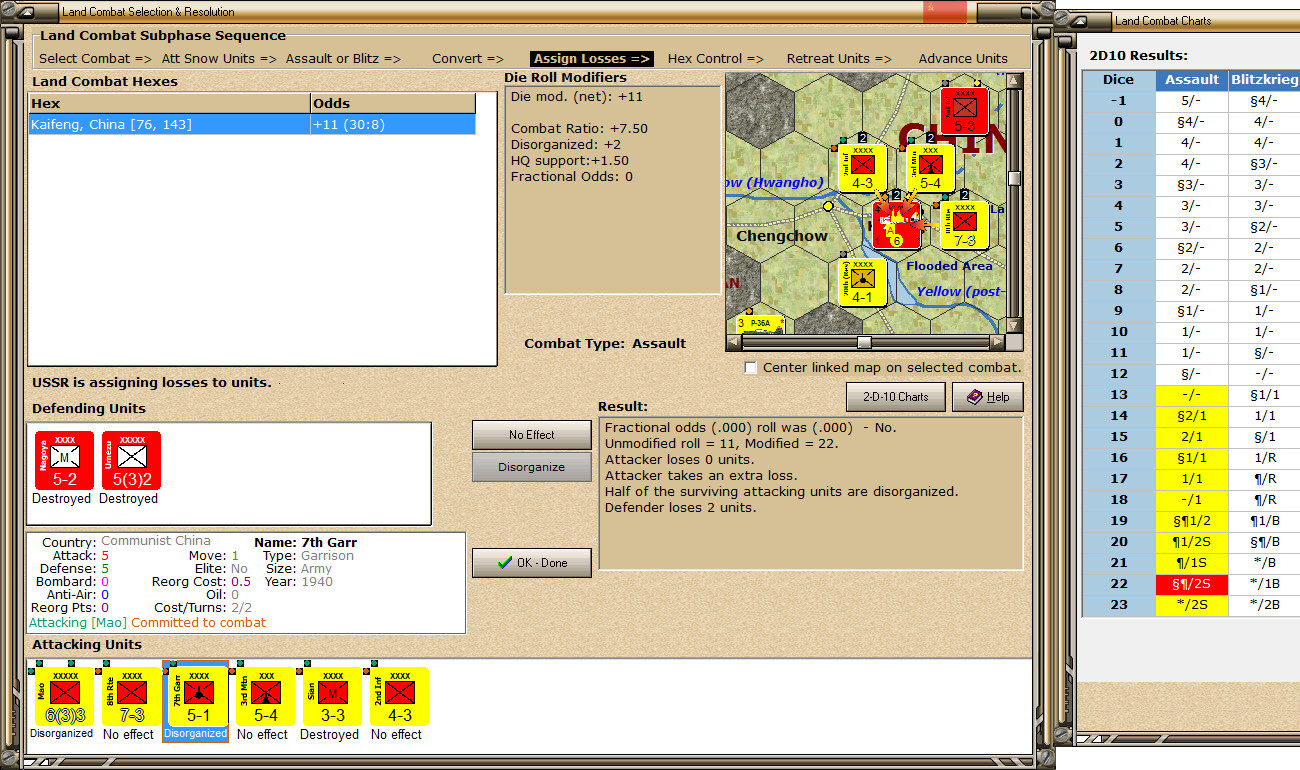This screenshot has height=770, width=1300.
Task: Click the map's vertical scrollbar thumb
Action: tap(1015, 179)
